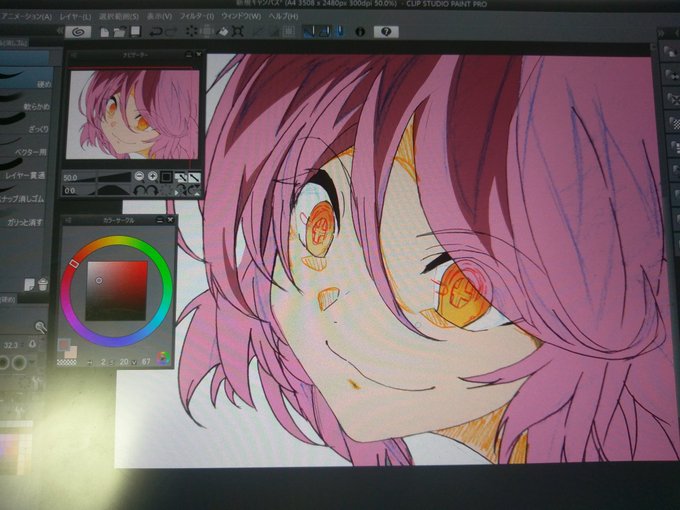This screenshot has height=510, width=680.
Task: Redo the last undone action
Action: (x=172, y=32)
